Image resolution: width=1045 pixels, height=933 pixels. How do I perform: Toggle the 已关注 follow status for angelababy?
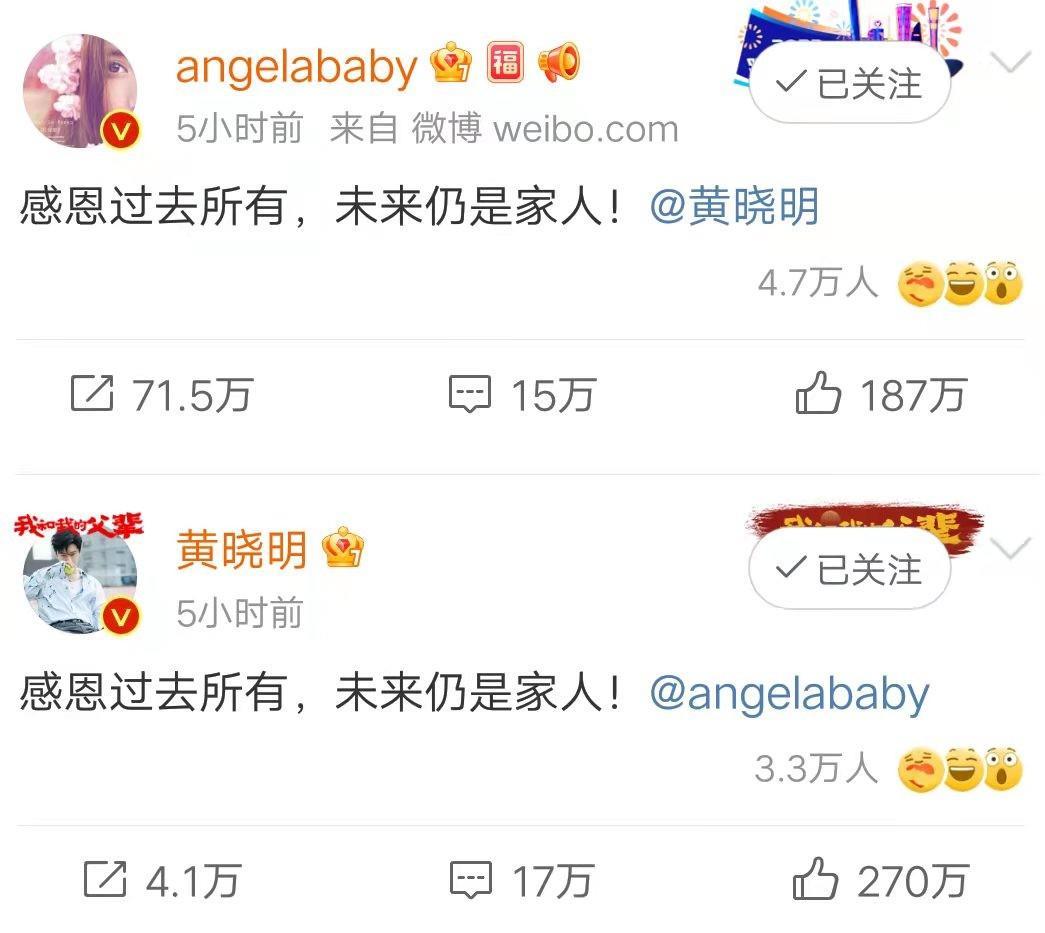(850, 83)
